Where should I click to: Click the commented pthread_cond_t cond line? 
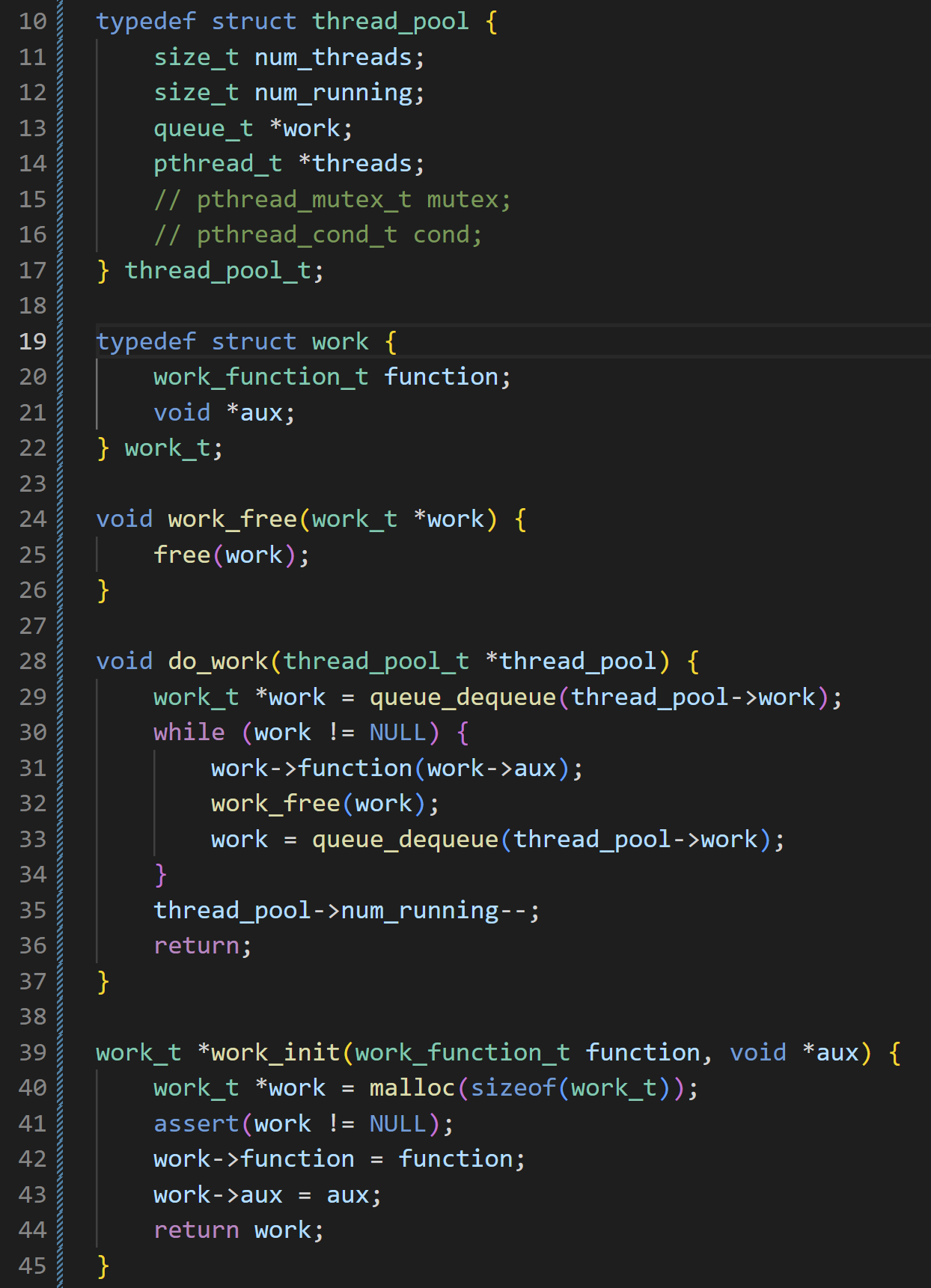317,235
